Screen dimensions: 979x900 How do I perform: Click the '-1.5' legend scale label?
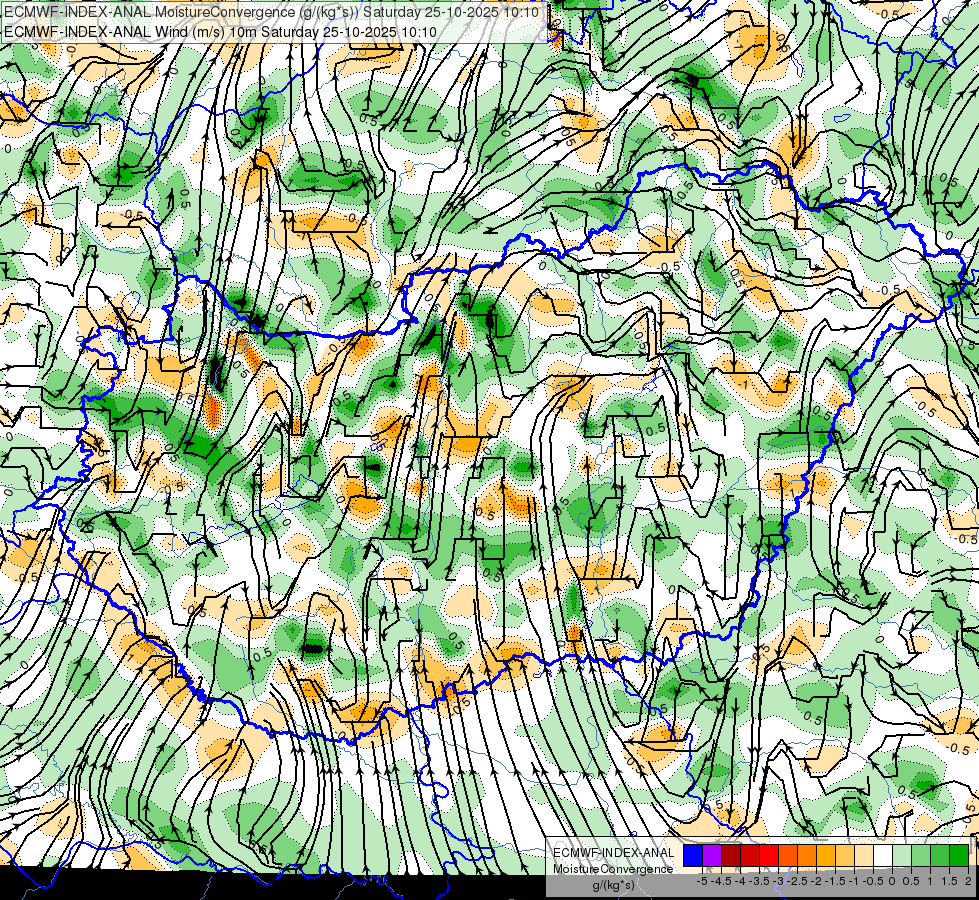pyautogui.click(x=835, y=881)
